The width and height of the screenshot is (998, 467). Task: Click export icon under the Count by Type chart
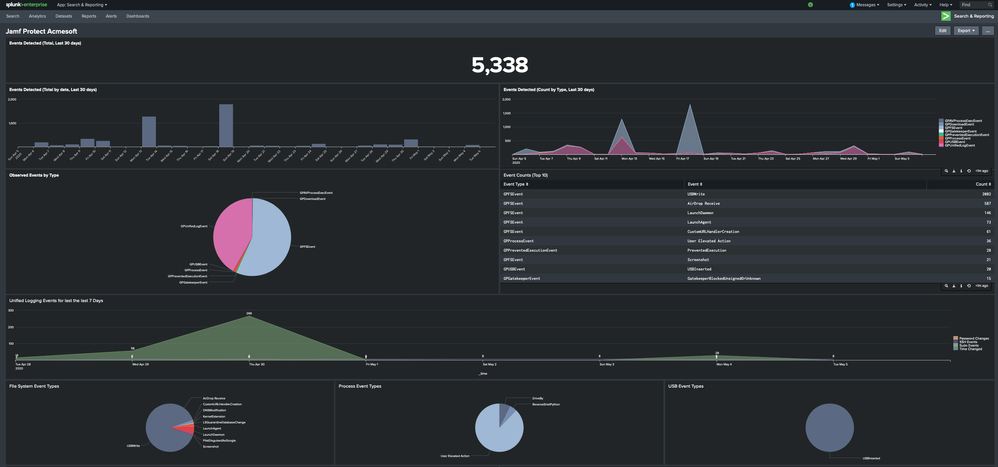[953, 171]
